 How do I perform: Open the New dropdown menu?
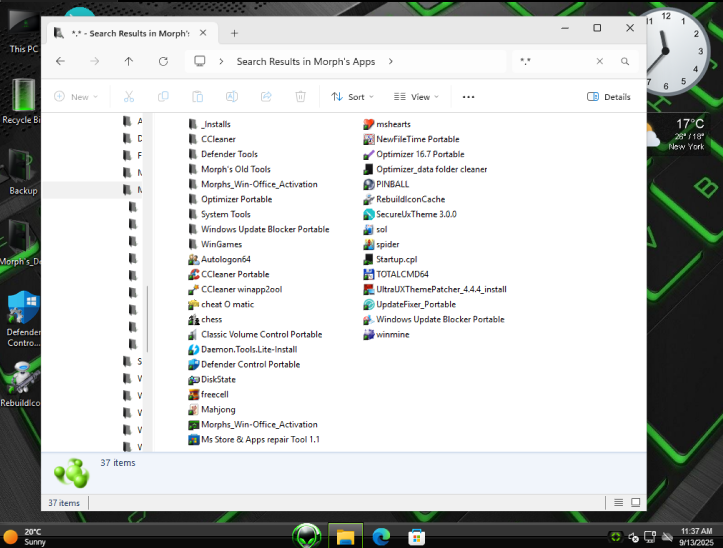pyautogui.click(x=76, y=97)
